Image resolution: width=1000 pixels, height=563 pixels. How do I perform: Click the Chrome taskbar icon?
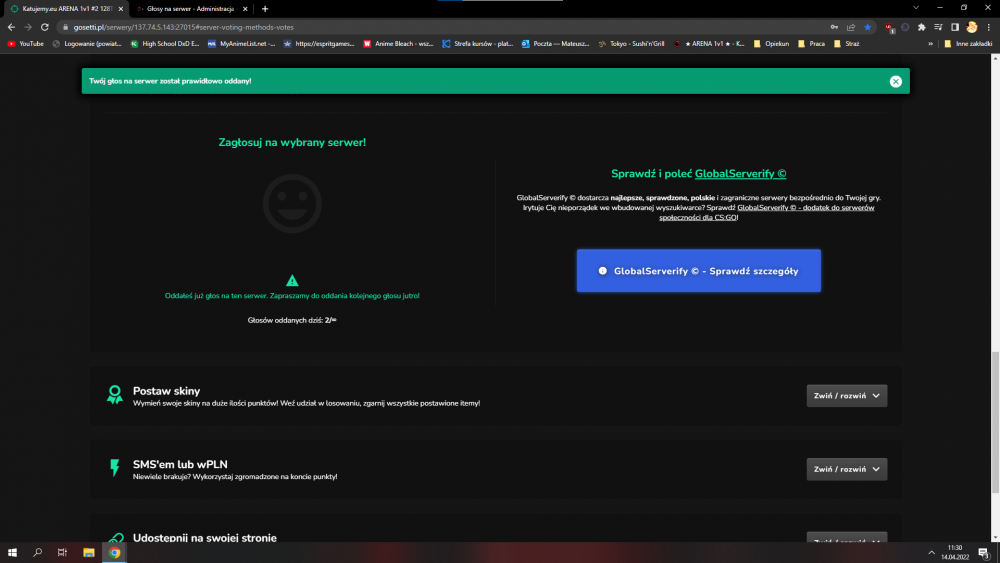pyautogui.click(x=115, y=552)
